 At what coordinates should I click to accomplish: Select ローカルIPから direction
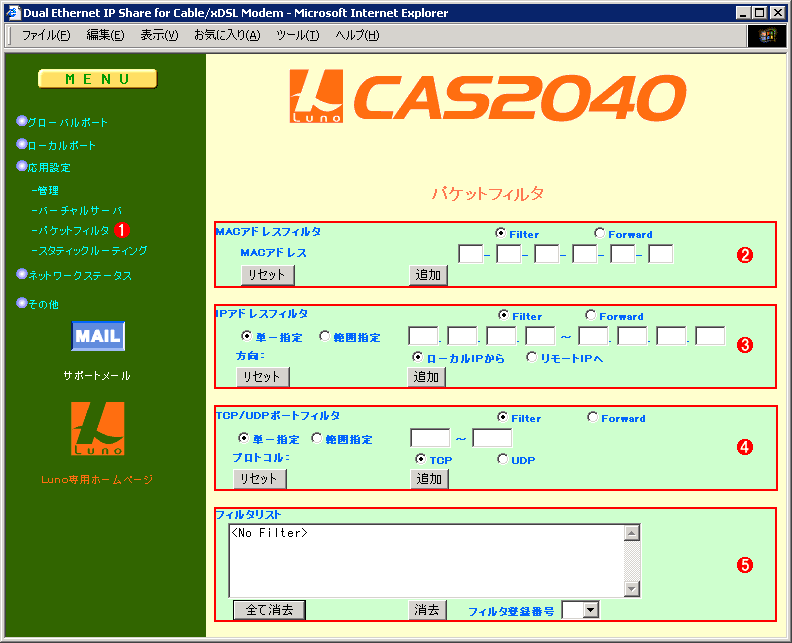pyautogui.click(x=417, y=357)
